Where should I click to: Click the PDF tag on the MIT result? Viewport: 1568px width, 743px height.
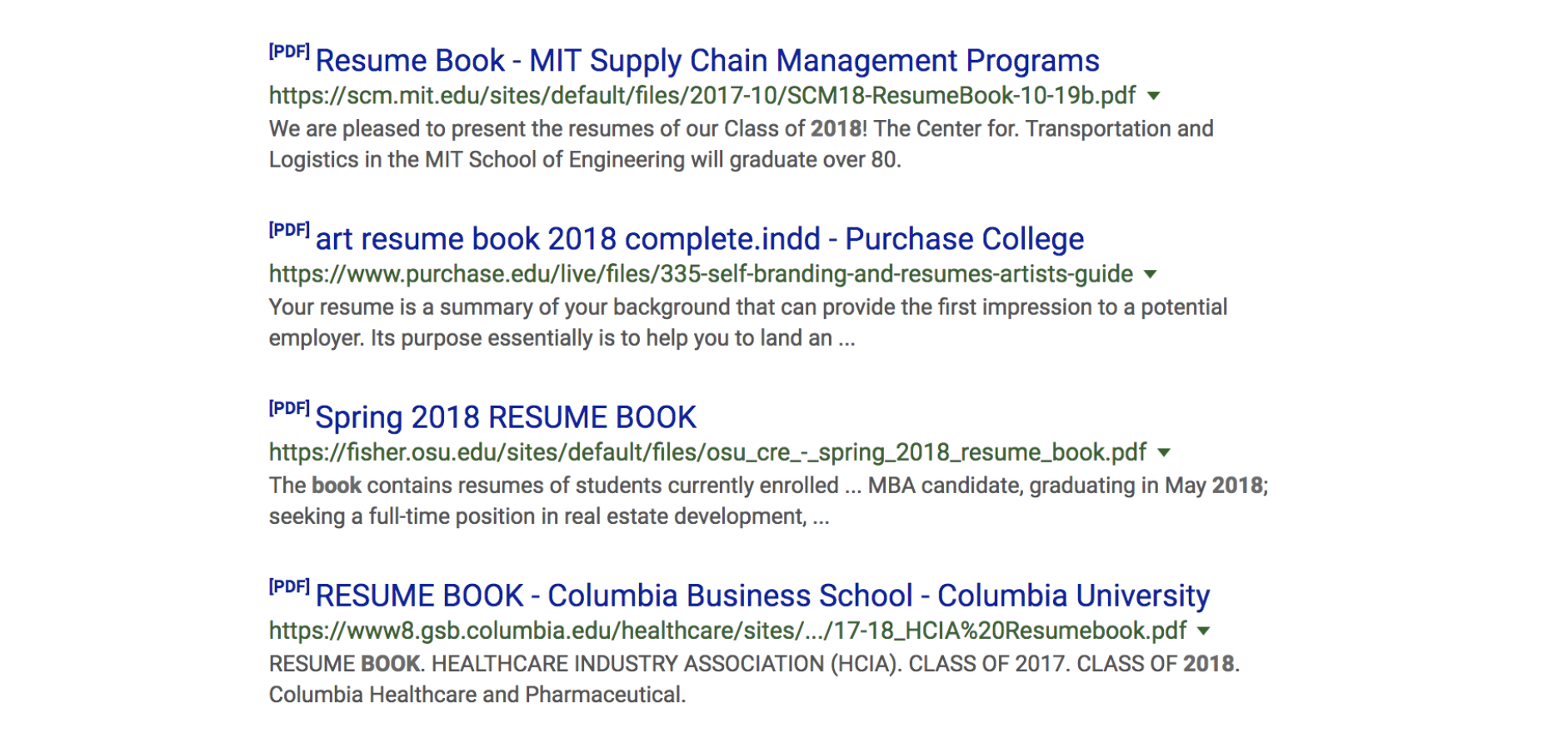[289, 52]
